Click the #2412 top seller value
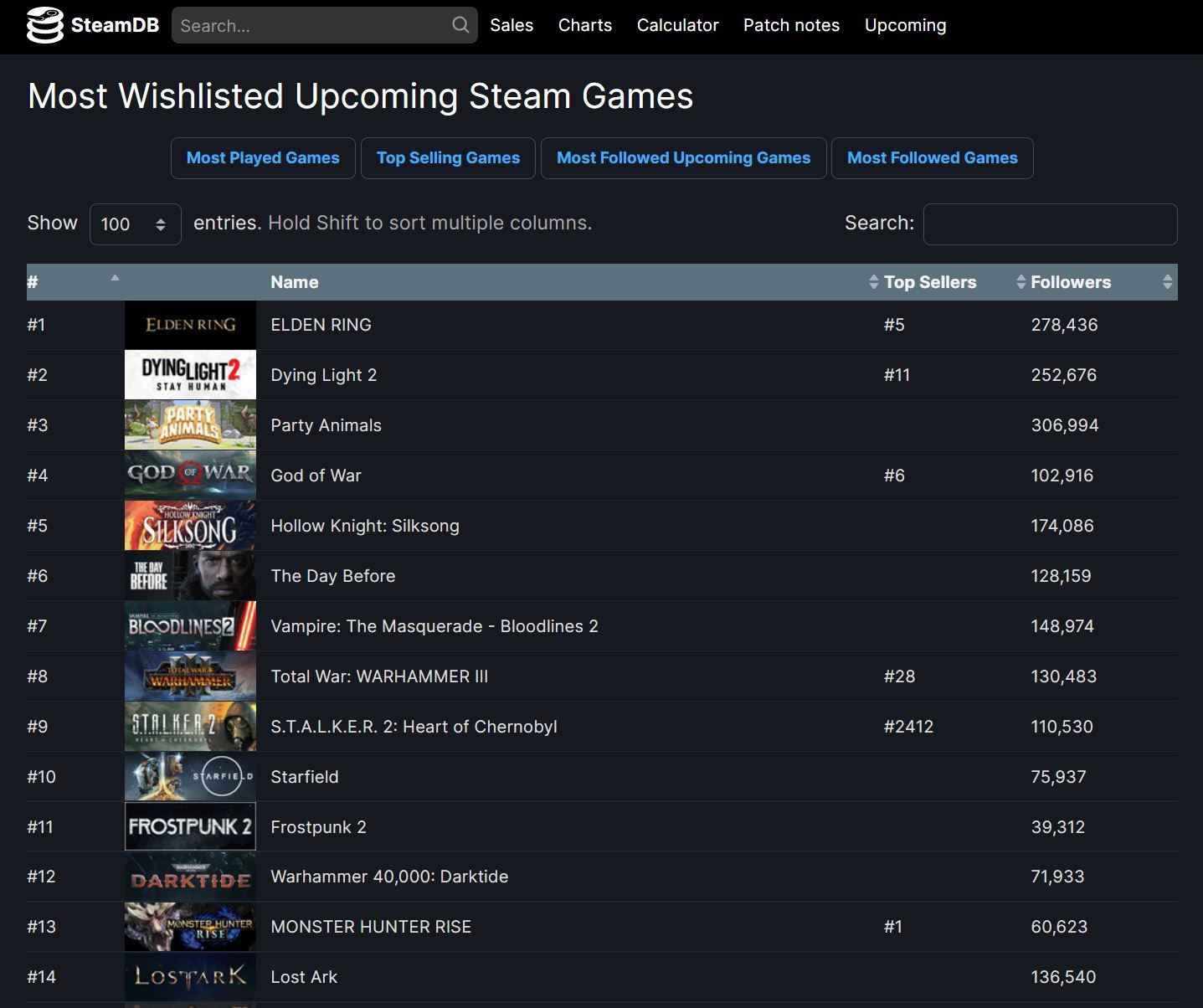The height and width of the screenshot is (1008, 1203). [908, 727]
